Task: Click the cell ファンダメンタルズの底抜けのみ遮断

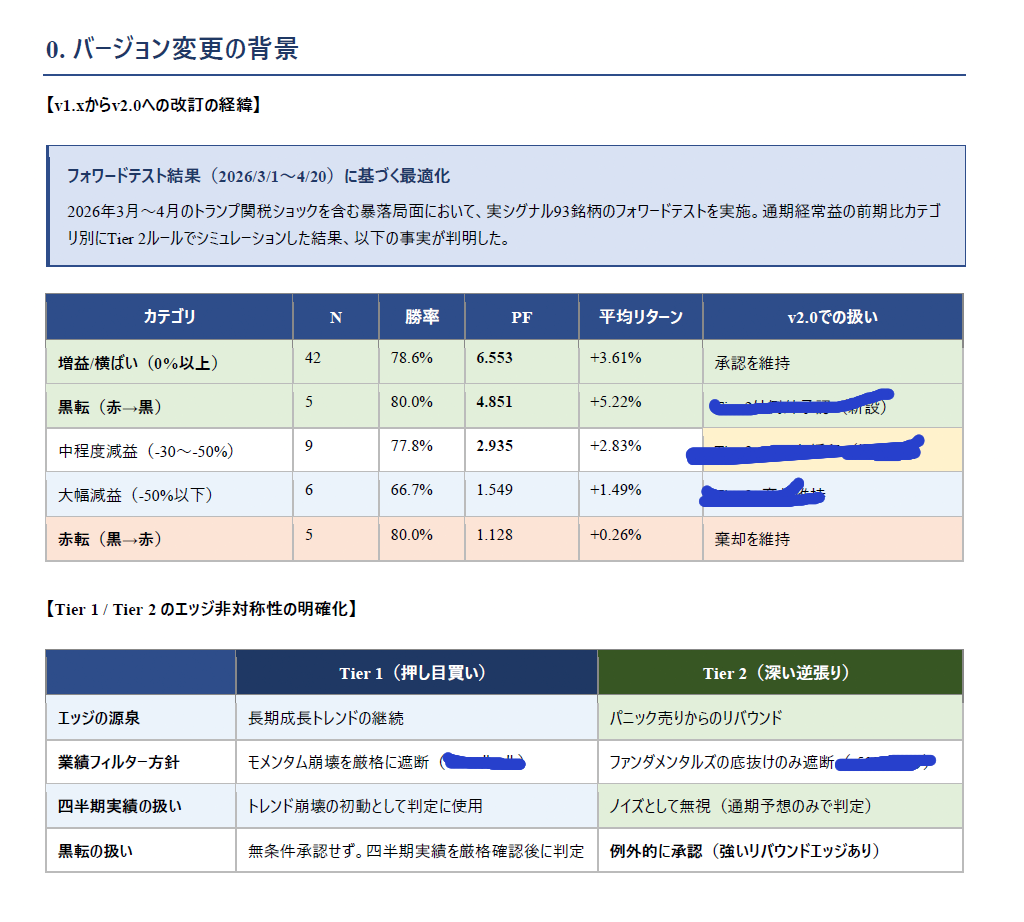Action: (722, 762)
